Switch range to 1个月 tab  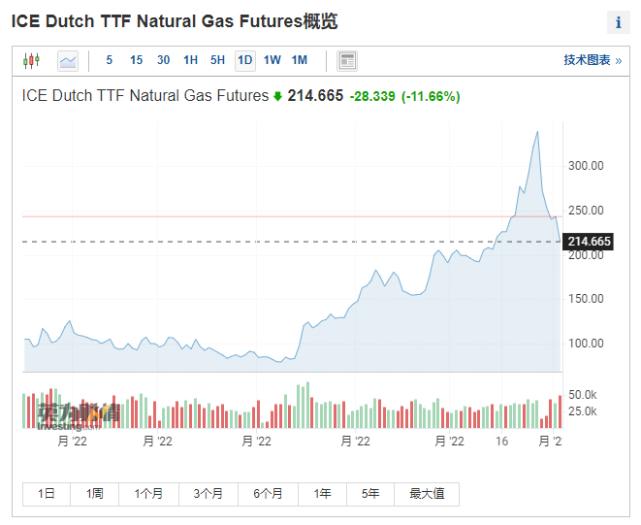(x=149, y=493)
